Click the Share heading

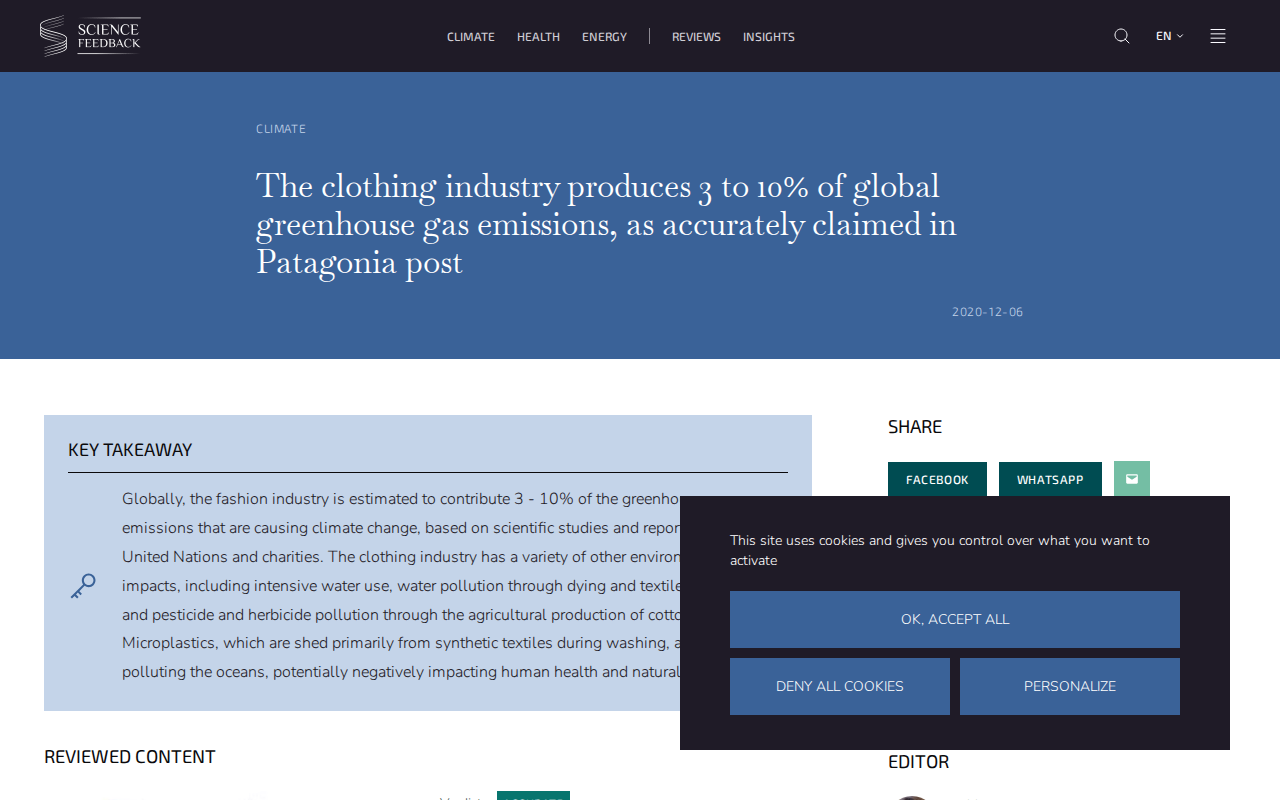[x=915, y=427]
